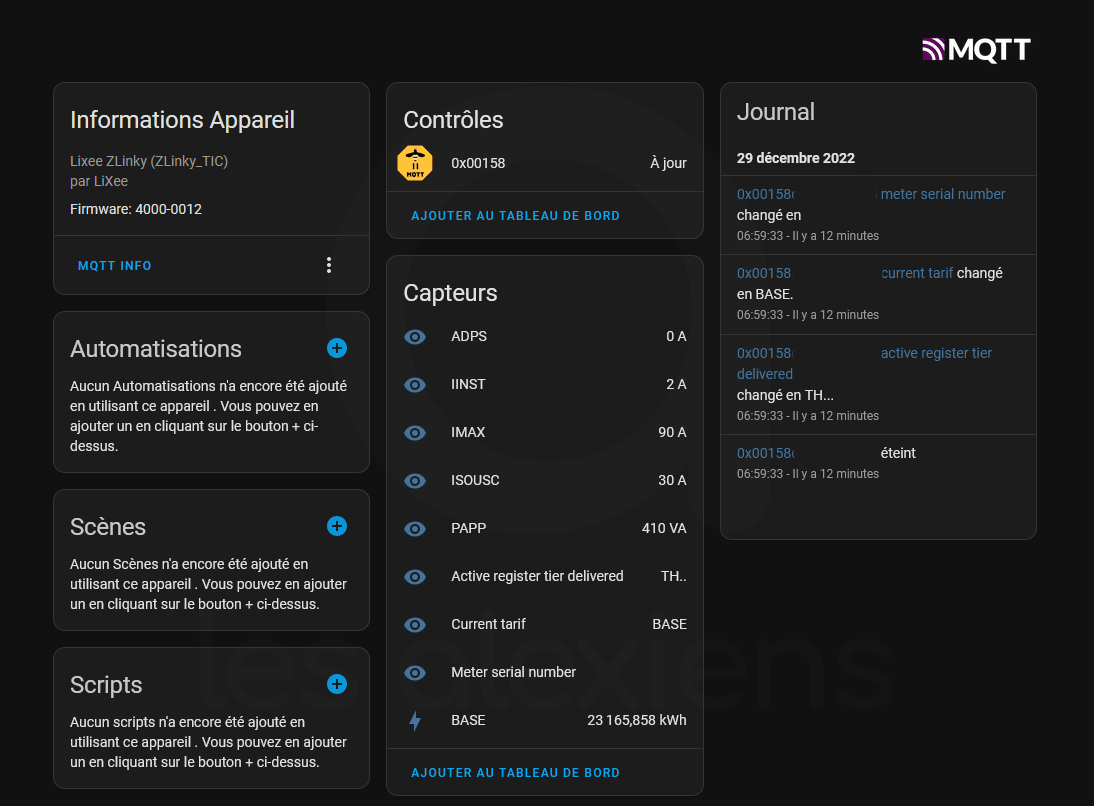The image size is (1094, 806).
Task: Click the yellow MQTT update icon
Action: click(x=415, y=163)
